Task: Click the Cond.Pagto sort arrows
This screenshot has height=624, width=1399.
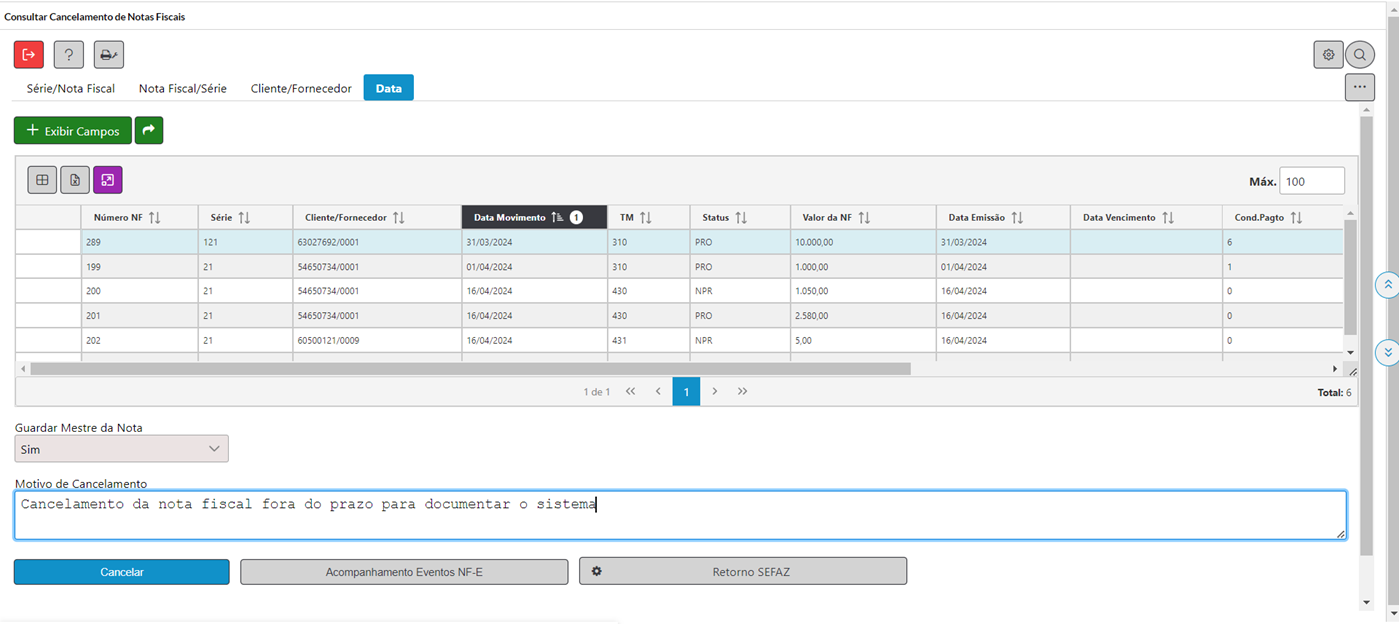Action: [x=1296, y=217]
